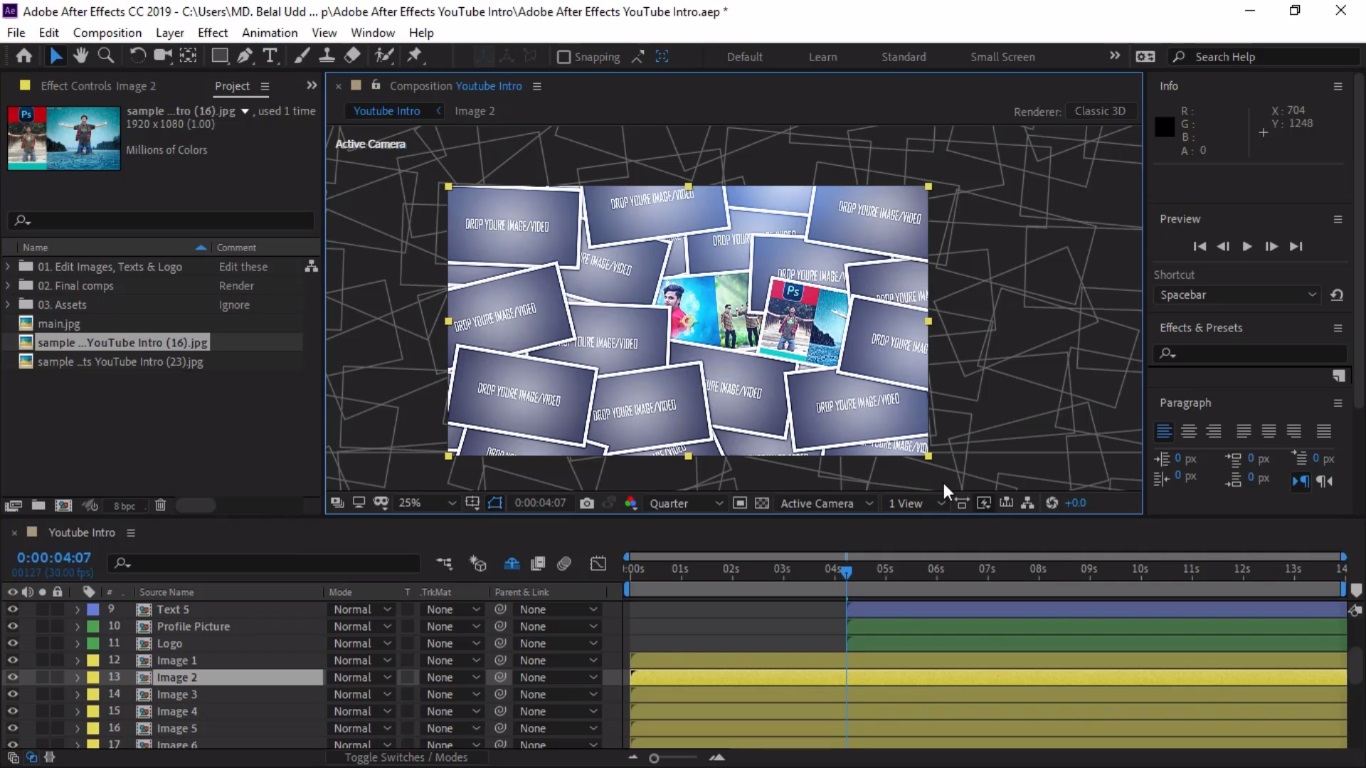Viewport: 1366px width, 768px height.
Task: Go to the Home screen icon
Action: click(24, 56)
